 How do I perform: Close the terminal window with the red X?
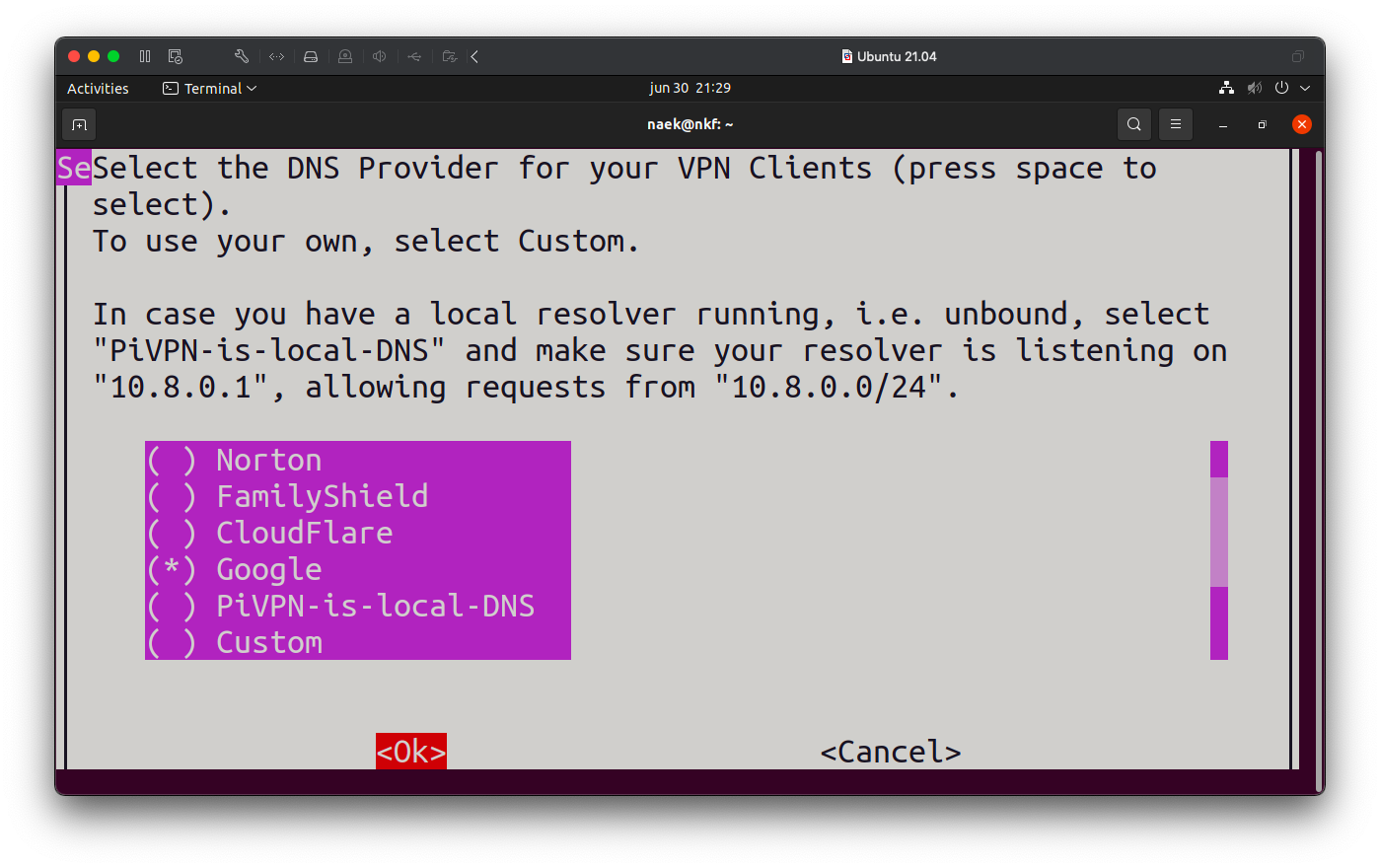coord(1302,124)
